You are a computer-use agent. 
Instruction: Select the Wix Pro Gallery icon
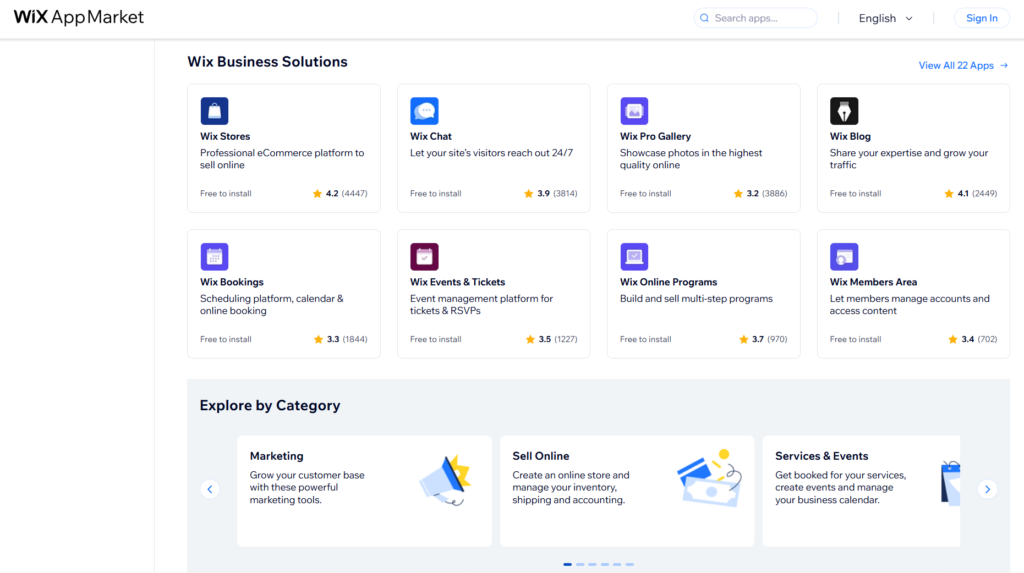pyautogui.click(x=634, y=111)
